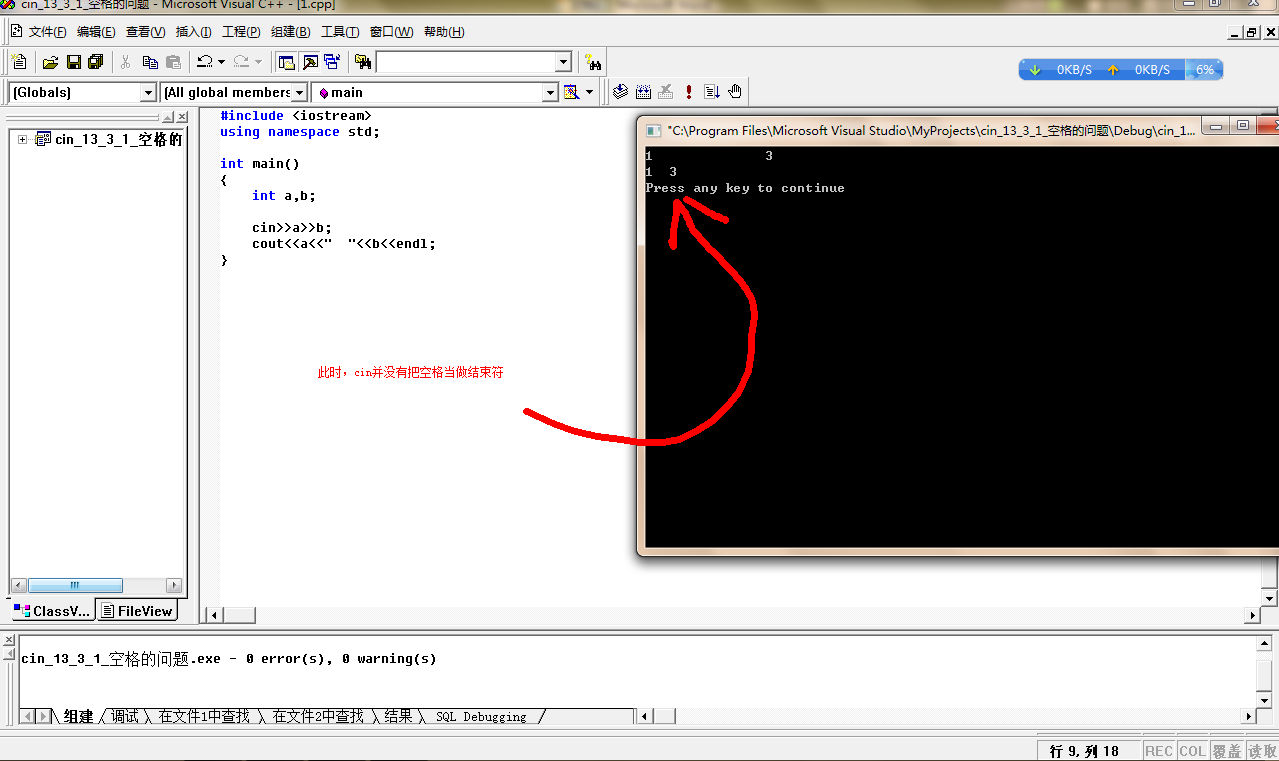Toggle the Output window icon
Image resolution: width=1279 pixels, height=761 pixels.
[309, 62]
